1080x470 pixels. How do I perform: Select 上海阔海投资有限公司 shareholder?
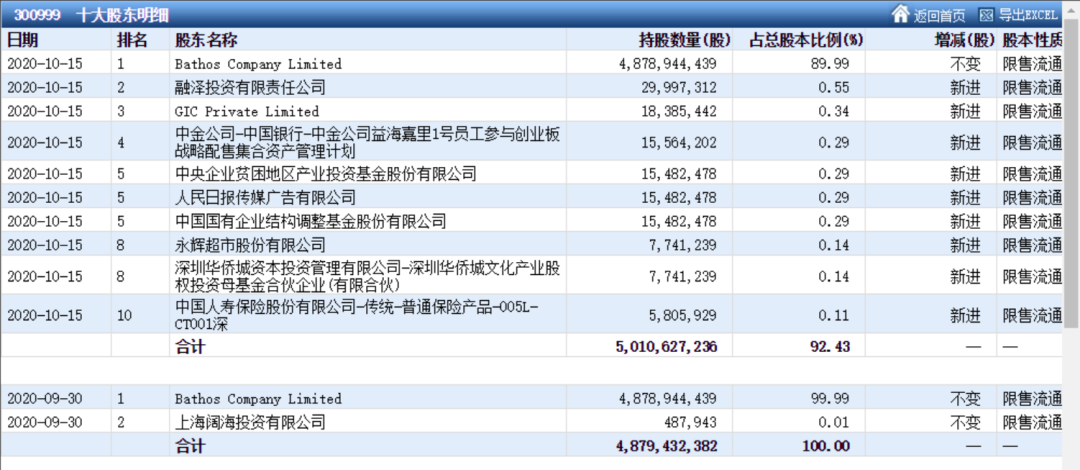[x=250, y=422]
